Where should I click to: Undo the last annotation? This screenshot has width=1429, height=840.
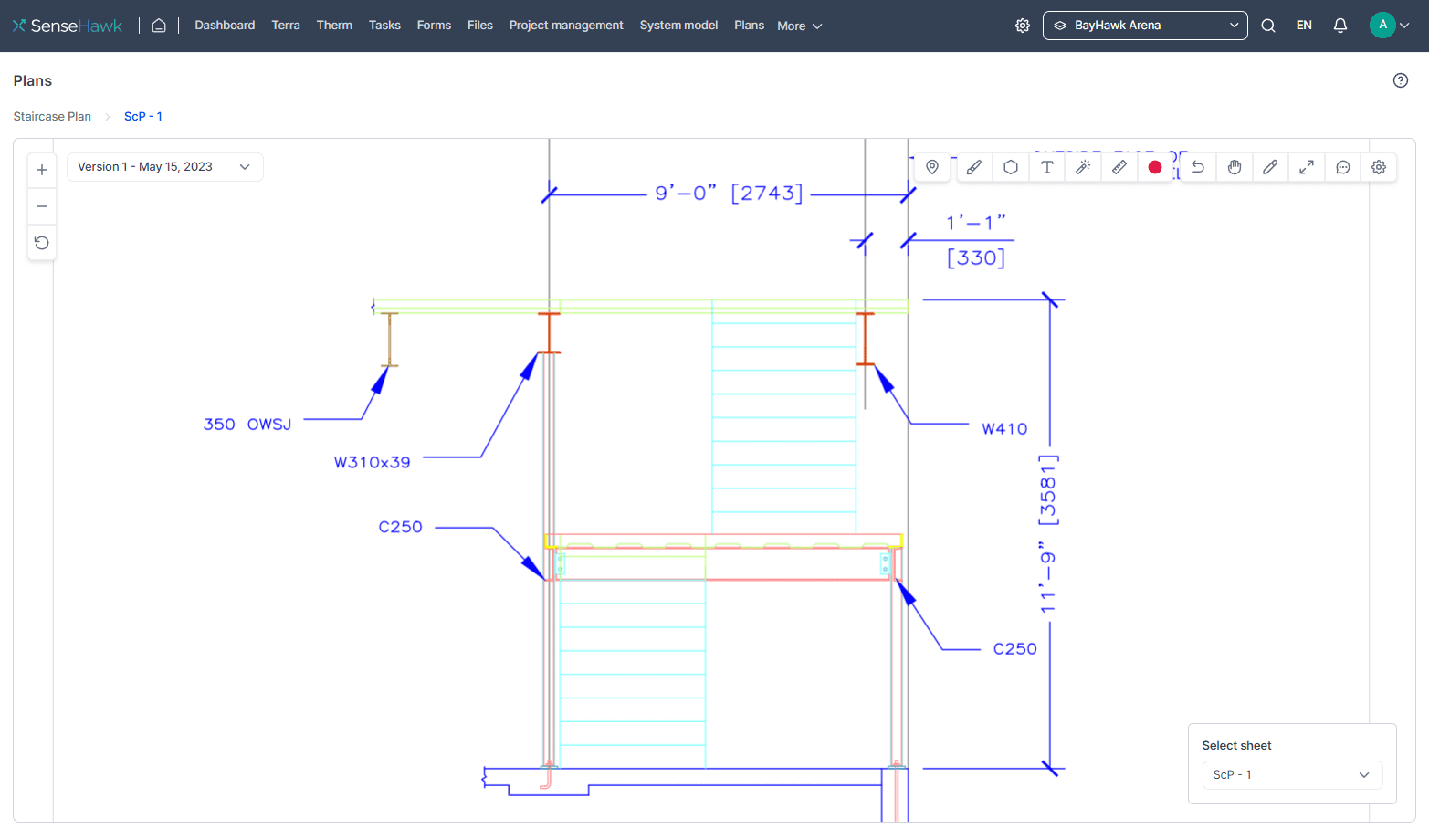(x=1197, y=167)
